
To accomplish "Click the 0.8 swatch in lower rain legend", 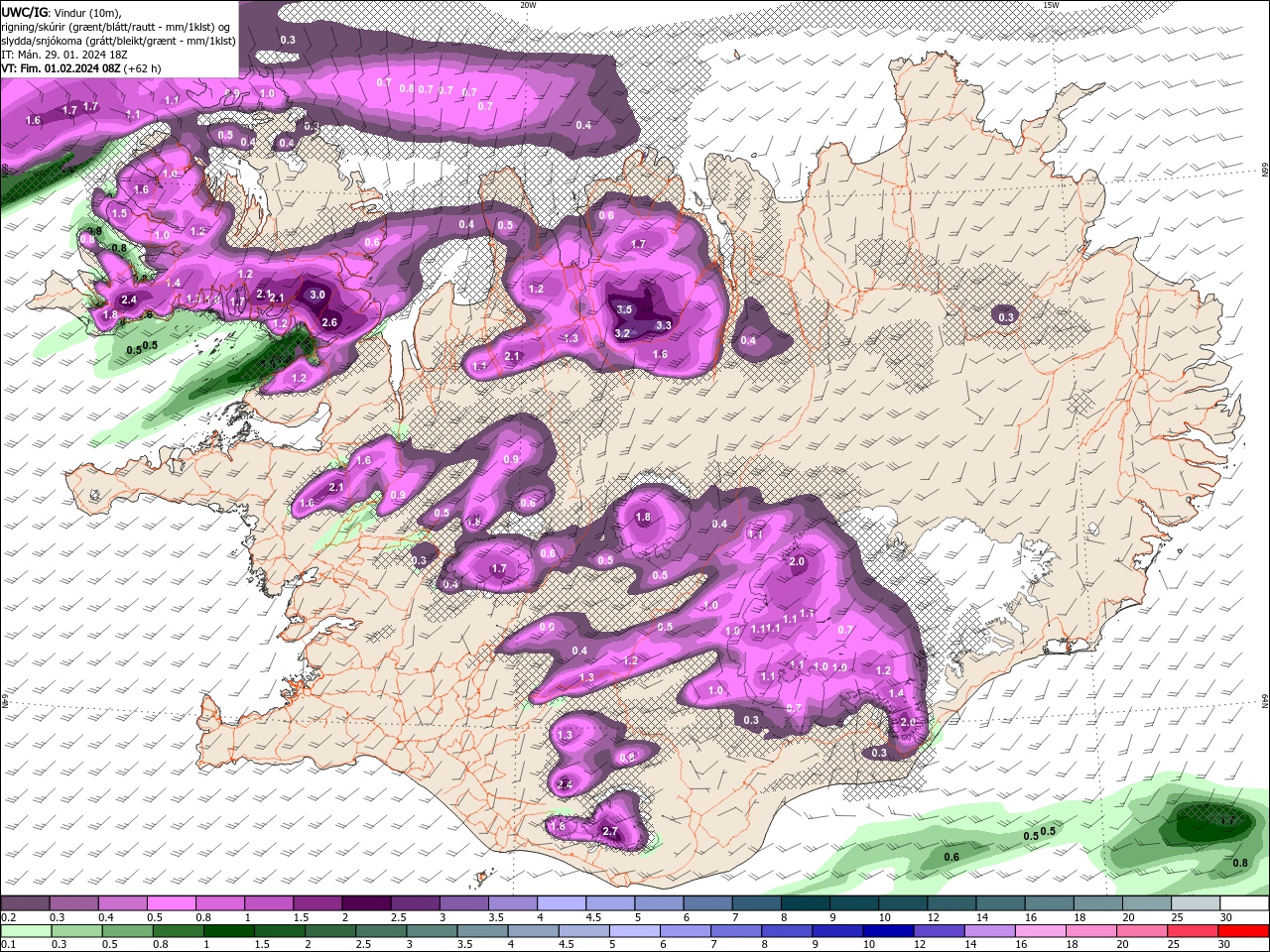I will 178,931.
